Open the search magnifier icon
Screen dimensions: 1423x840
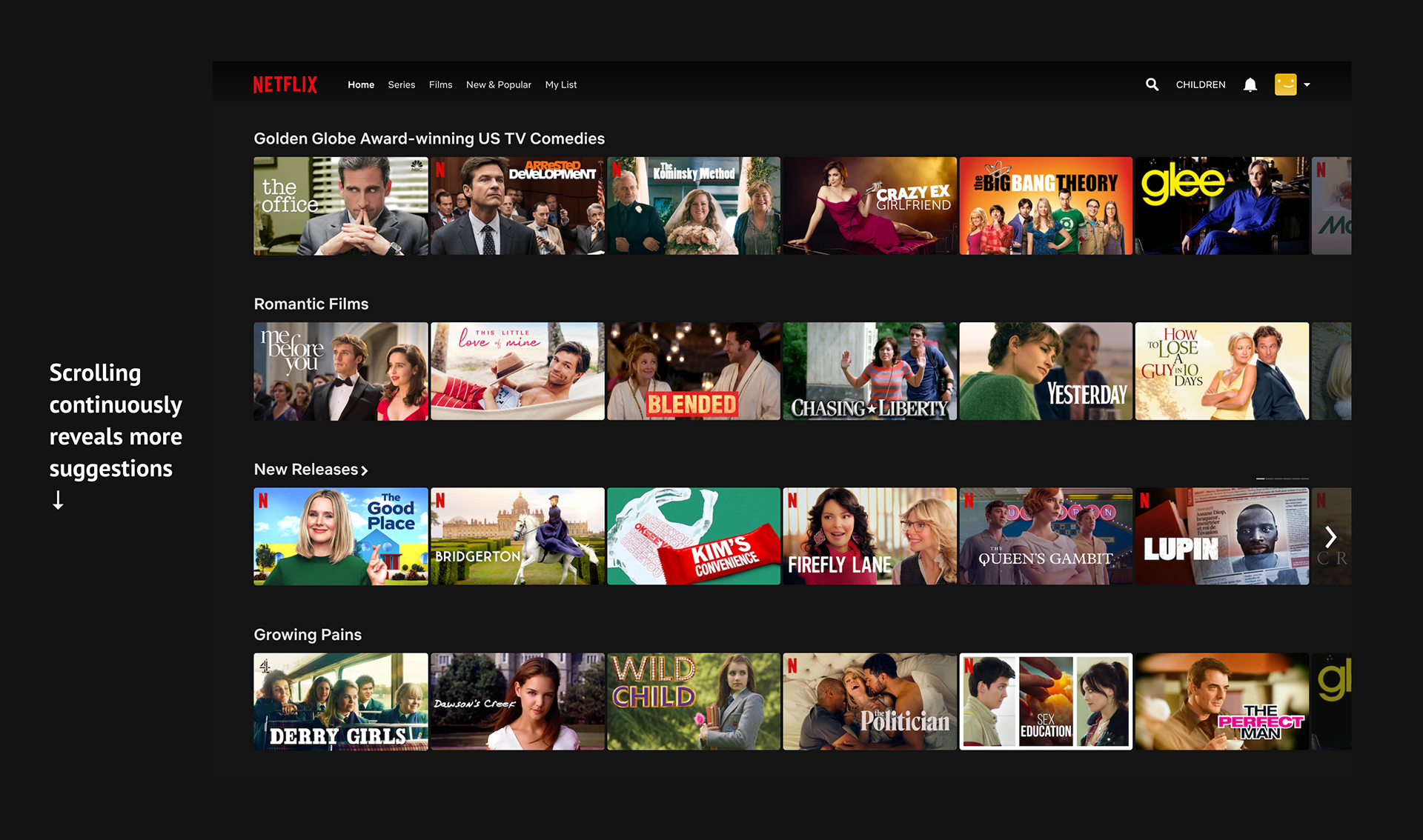tap(1152, 84)
